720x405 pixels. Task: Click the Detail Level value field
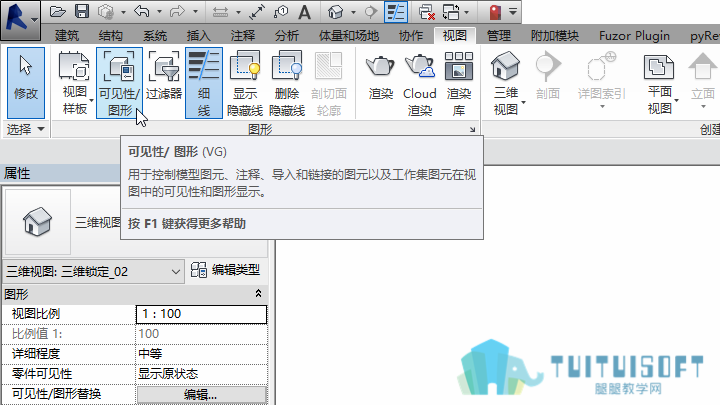202,354
